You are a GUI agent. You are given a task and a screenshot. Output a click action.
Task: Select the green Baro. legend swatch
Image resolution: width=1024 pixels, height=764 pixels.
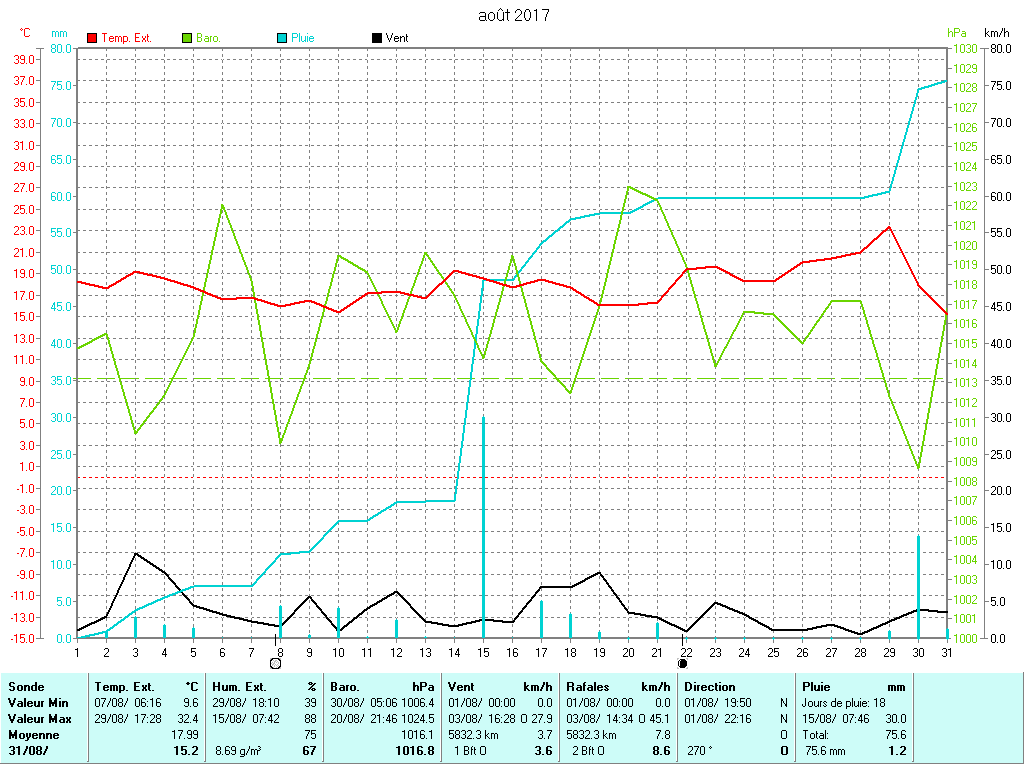187,38
